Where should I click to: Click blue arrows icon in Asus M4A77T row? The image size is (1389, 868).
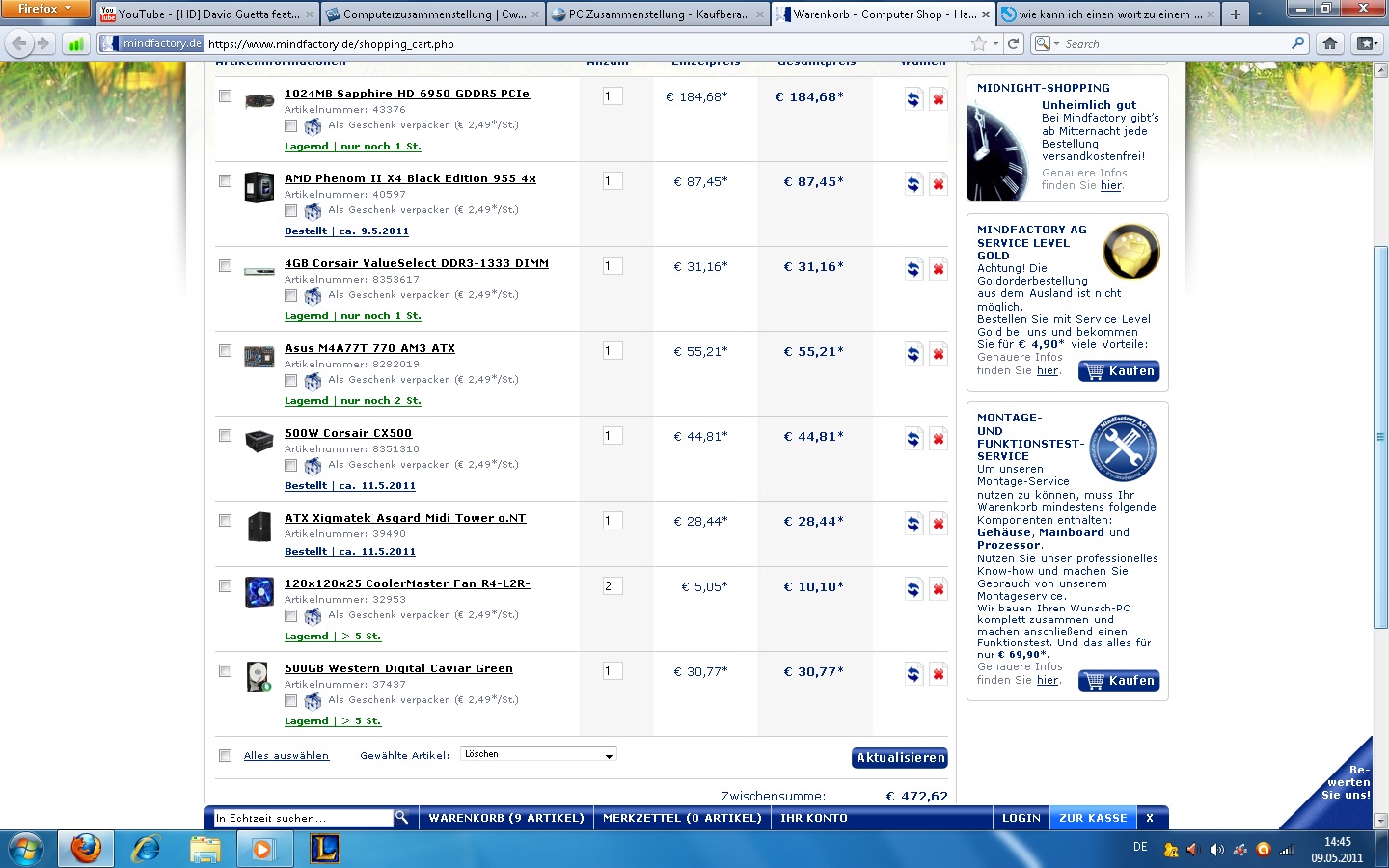click(913, 353)
